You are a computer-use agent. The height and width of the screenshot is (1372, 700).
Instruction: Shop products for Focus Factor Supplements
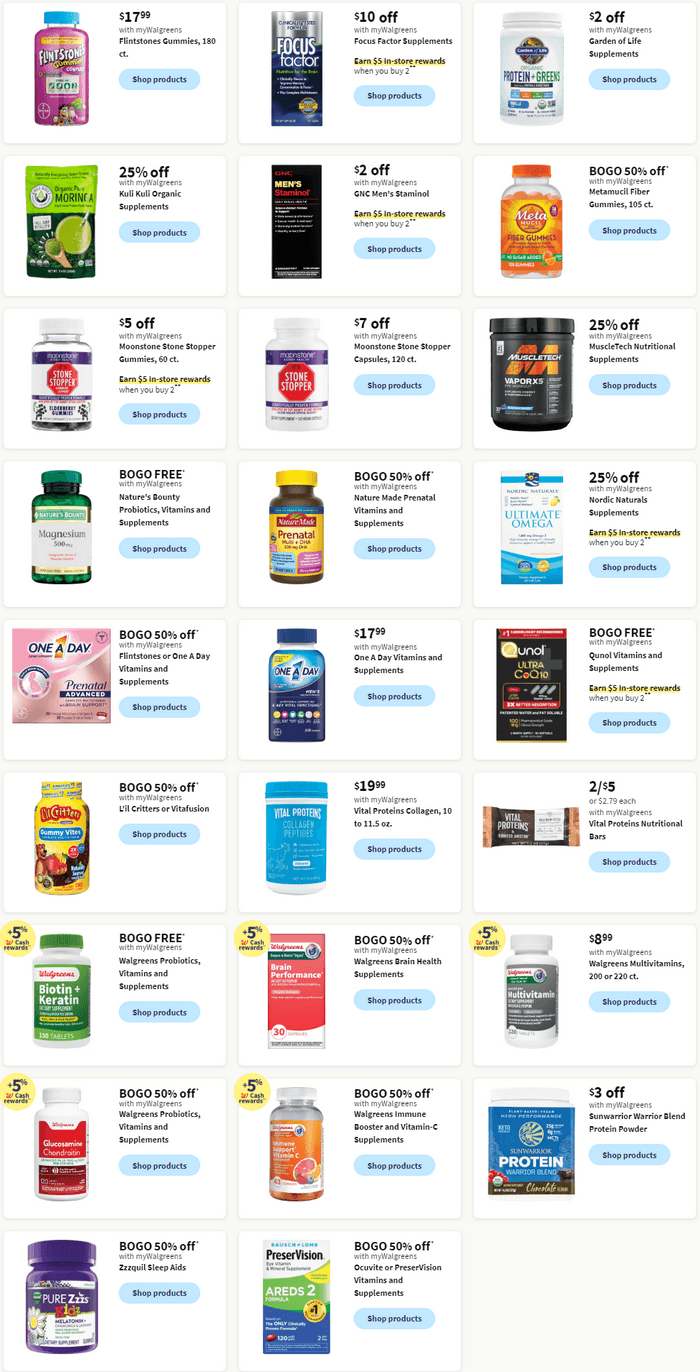(x=394, y=96)
